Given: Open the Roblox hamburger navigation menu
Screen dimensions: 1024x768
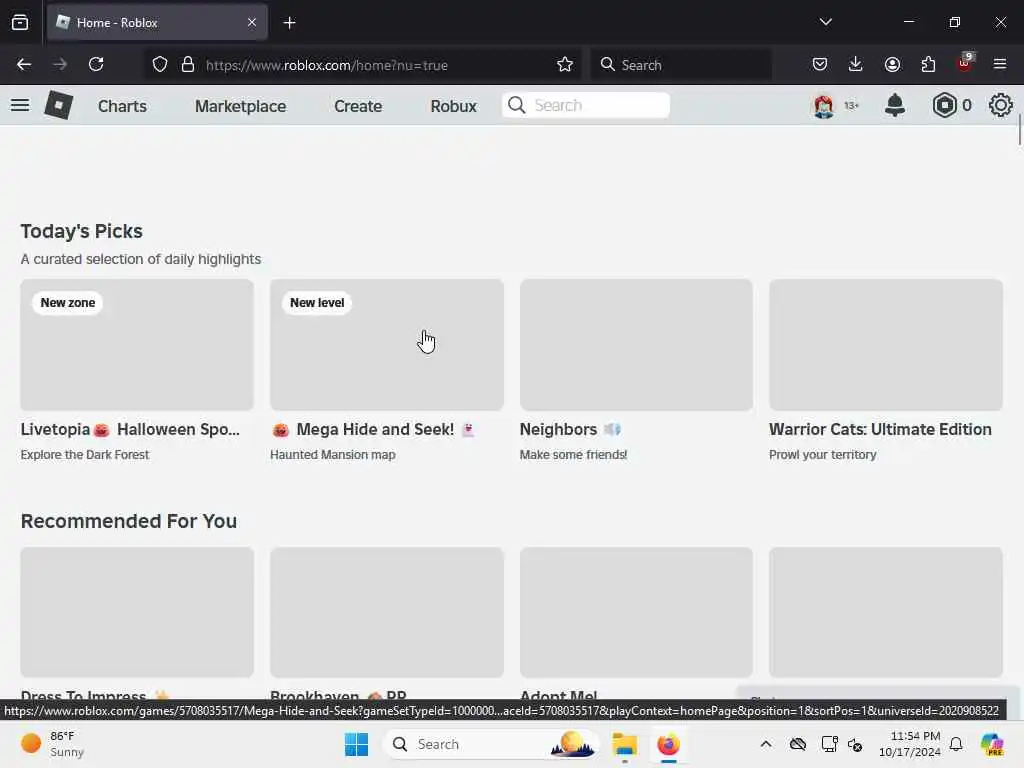Looking at the screenshot, I should (20, 105).
